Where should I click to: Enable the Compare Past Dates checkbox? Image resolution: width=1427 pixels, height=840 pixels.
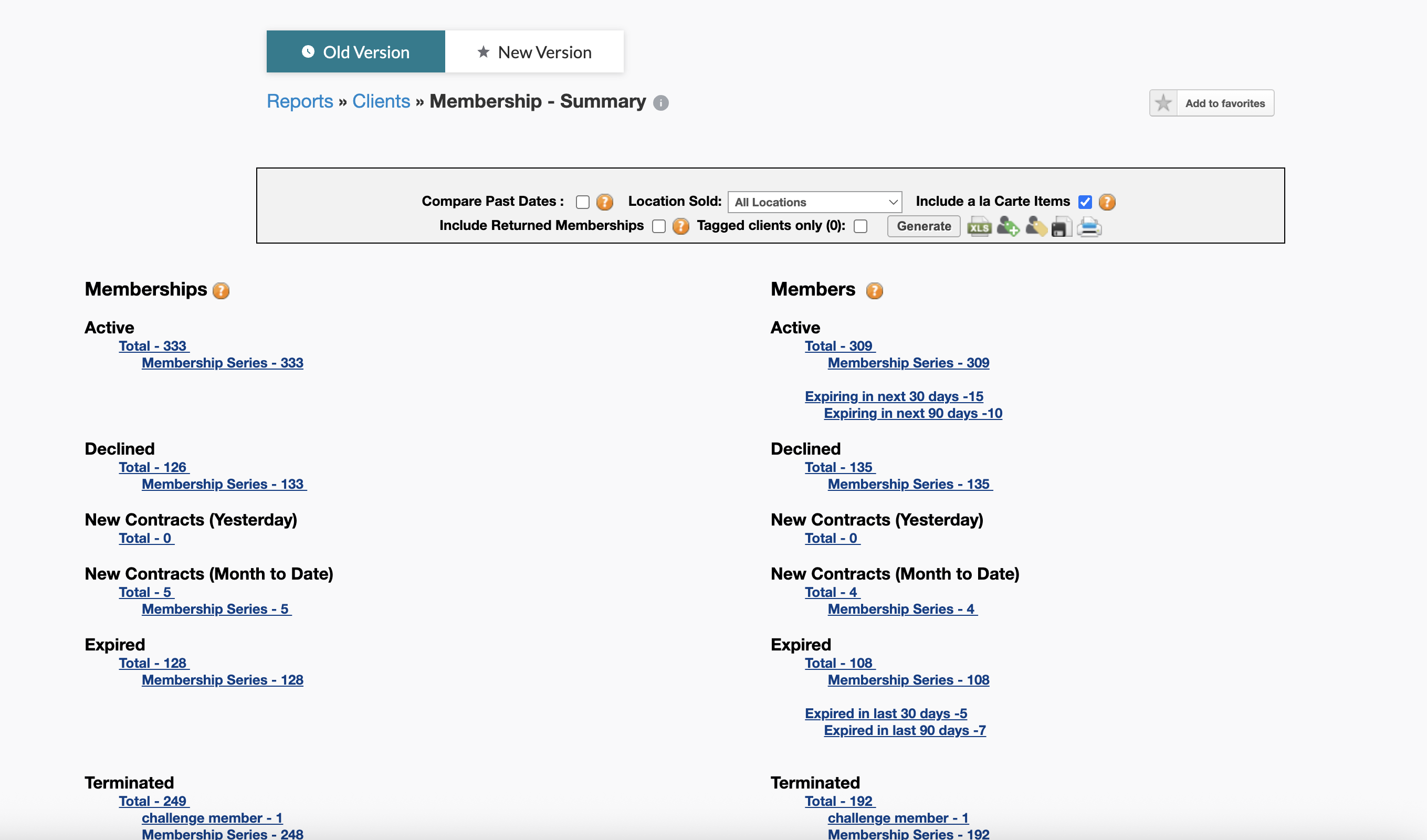pyautogui.click(x=582, y=202)
